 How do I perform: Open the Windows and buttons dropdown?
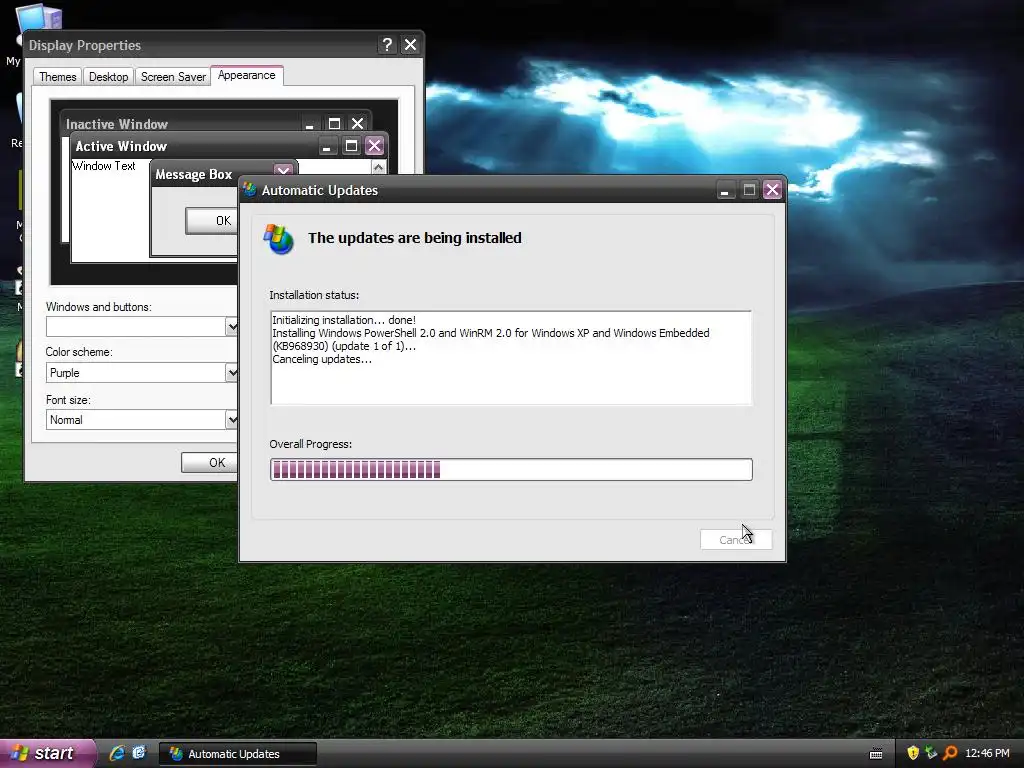point(231,326)
